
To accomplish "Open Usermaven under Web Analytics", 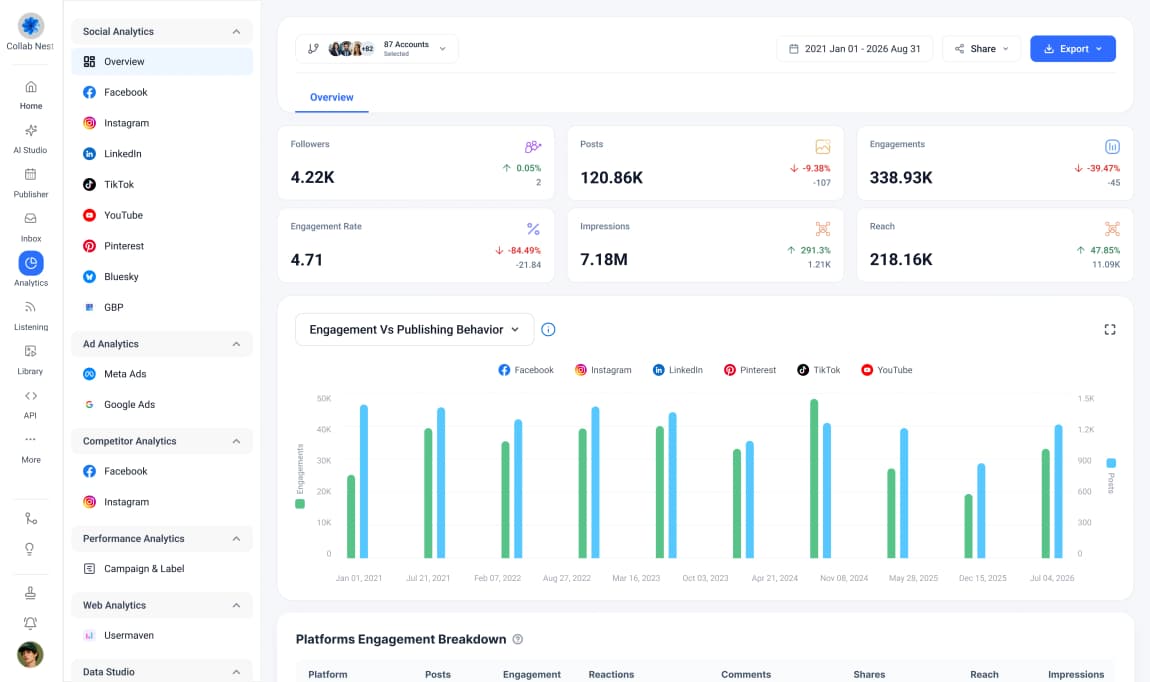I will pyautogui.click(x=162, y=636).
